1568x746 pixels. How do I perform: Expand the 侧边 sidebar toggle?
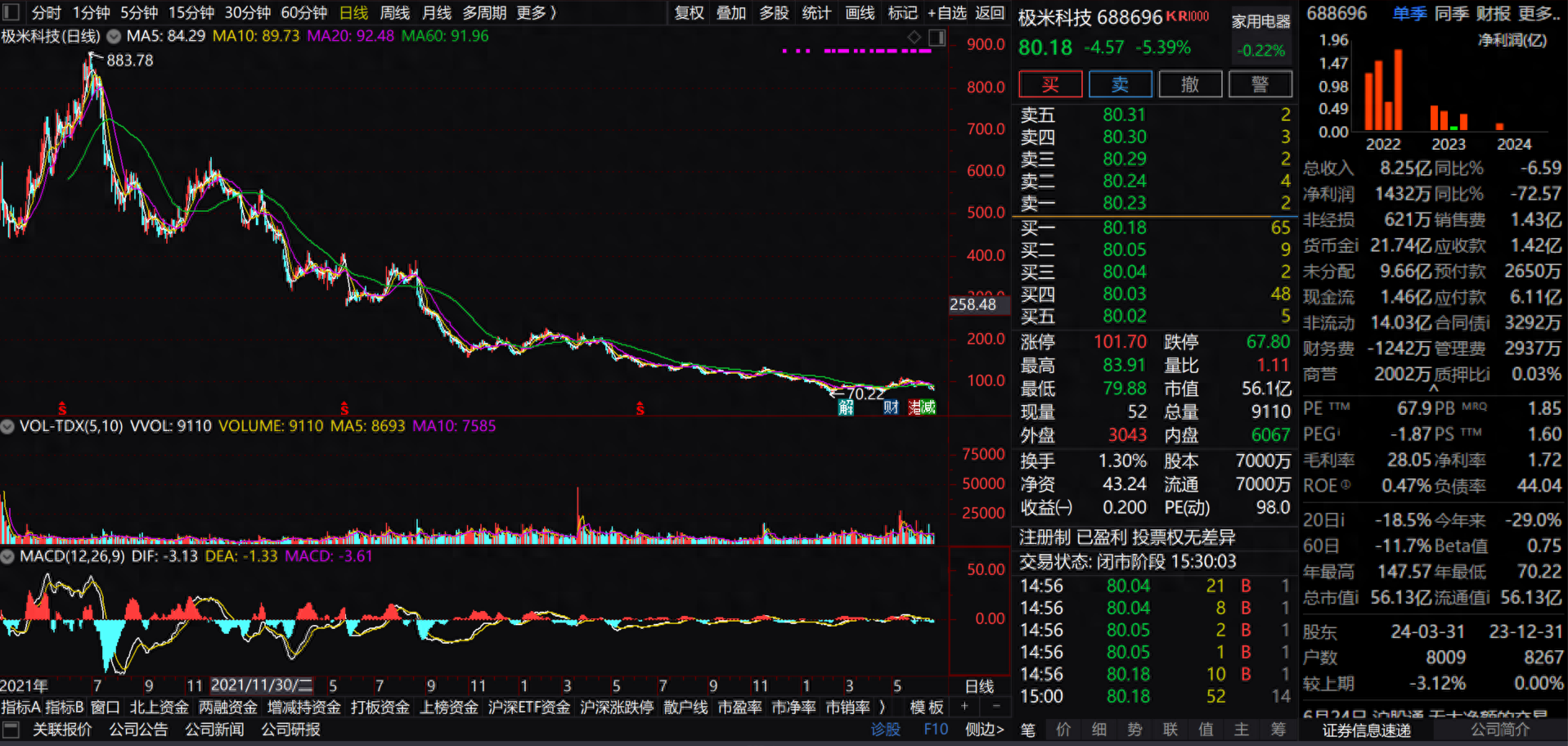point(985,729)
